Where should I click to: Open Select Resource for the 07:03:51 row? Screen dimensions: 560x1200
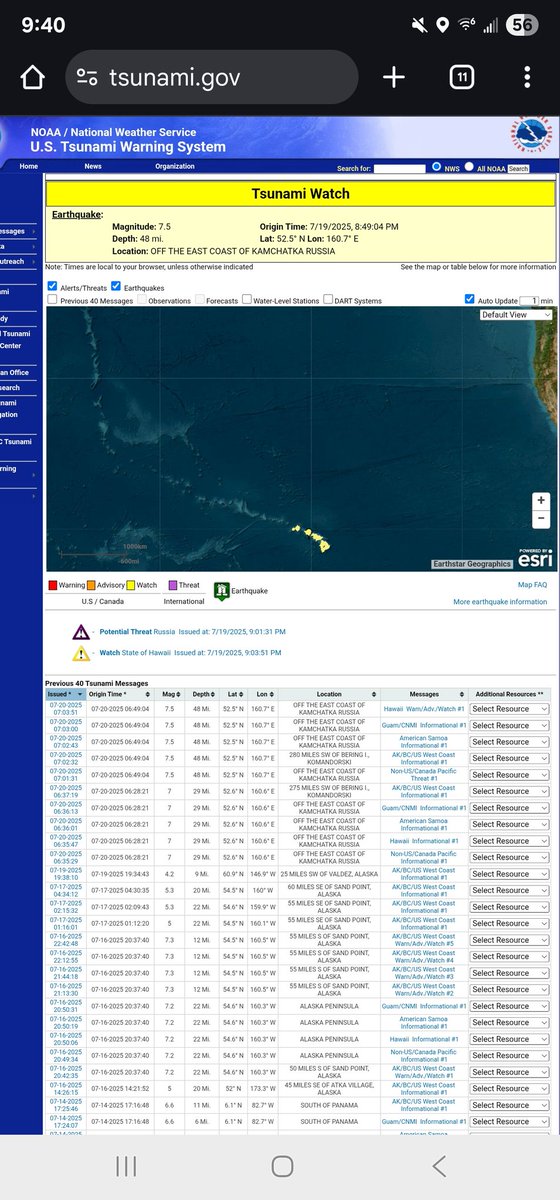point(509,709)
